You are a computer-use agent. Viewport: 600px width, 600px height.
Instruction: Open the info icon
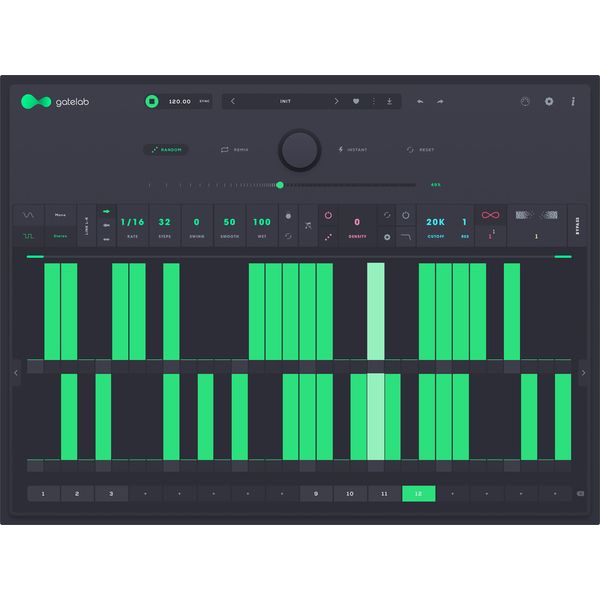573,101
